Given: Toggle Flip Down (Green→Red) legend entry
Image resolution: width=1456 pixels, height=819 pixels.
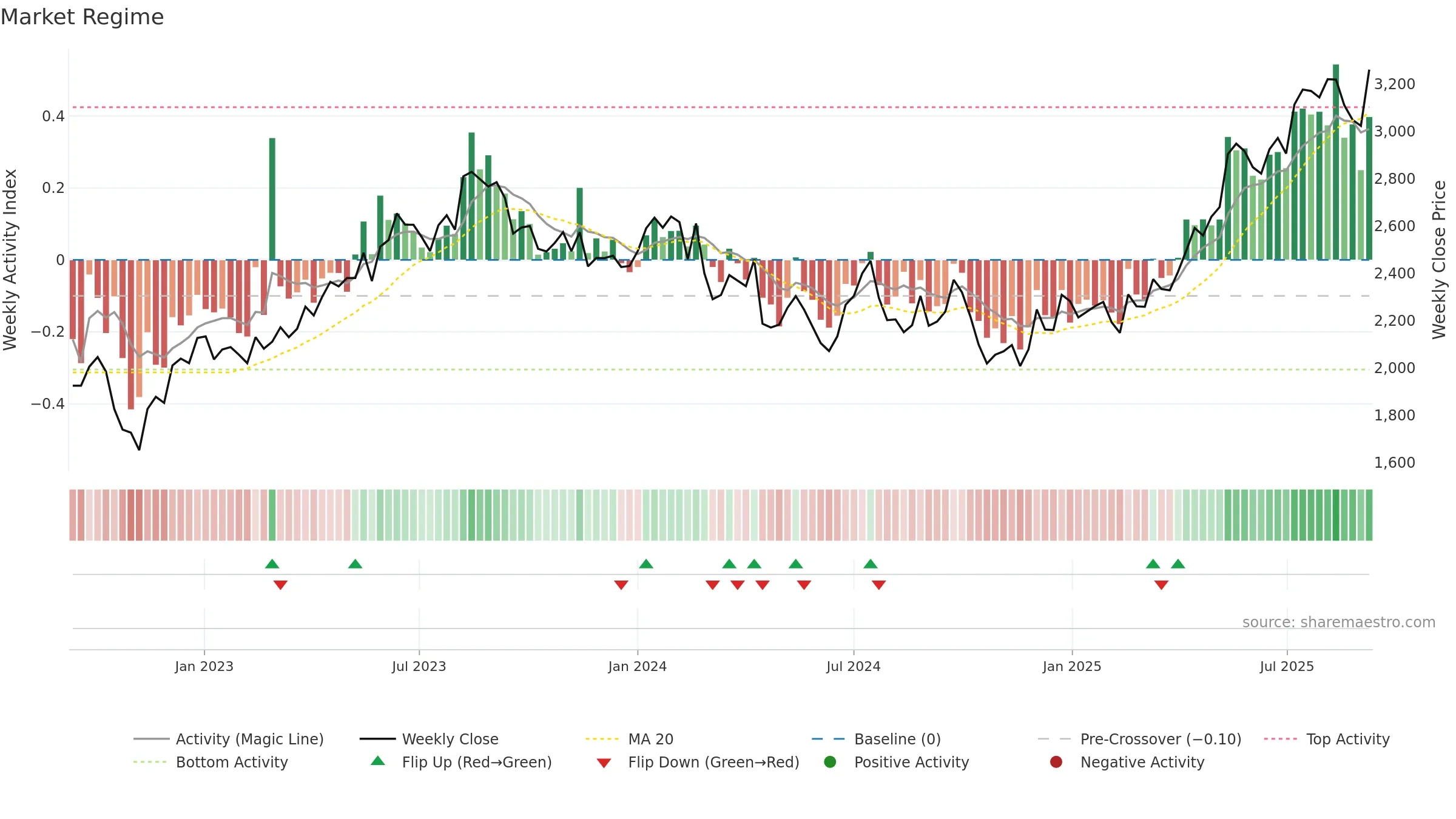Looking at the screenshot, I should 698,762.
